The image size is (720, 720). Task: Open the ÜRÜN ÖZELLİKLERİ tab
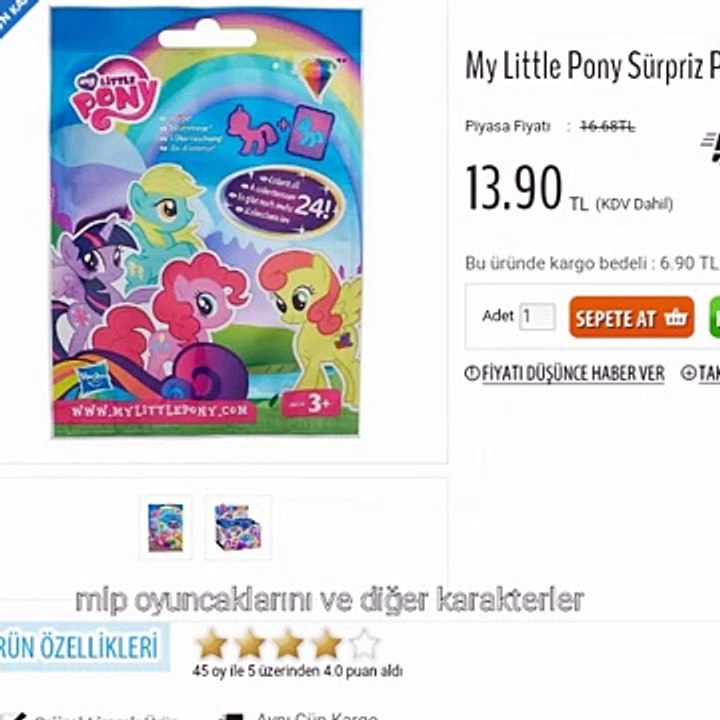pos(81,647)
